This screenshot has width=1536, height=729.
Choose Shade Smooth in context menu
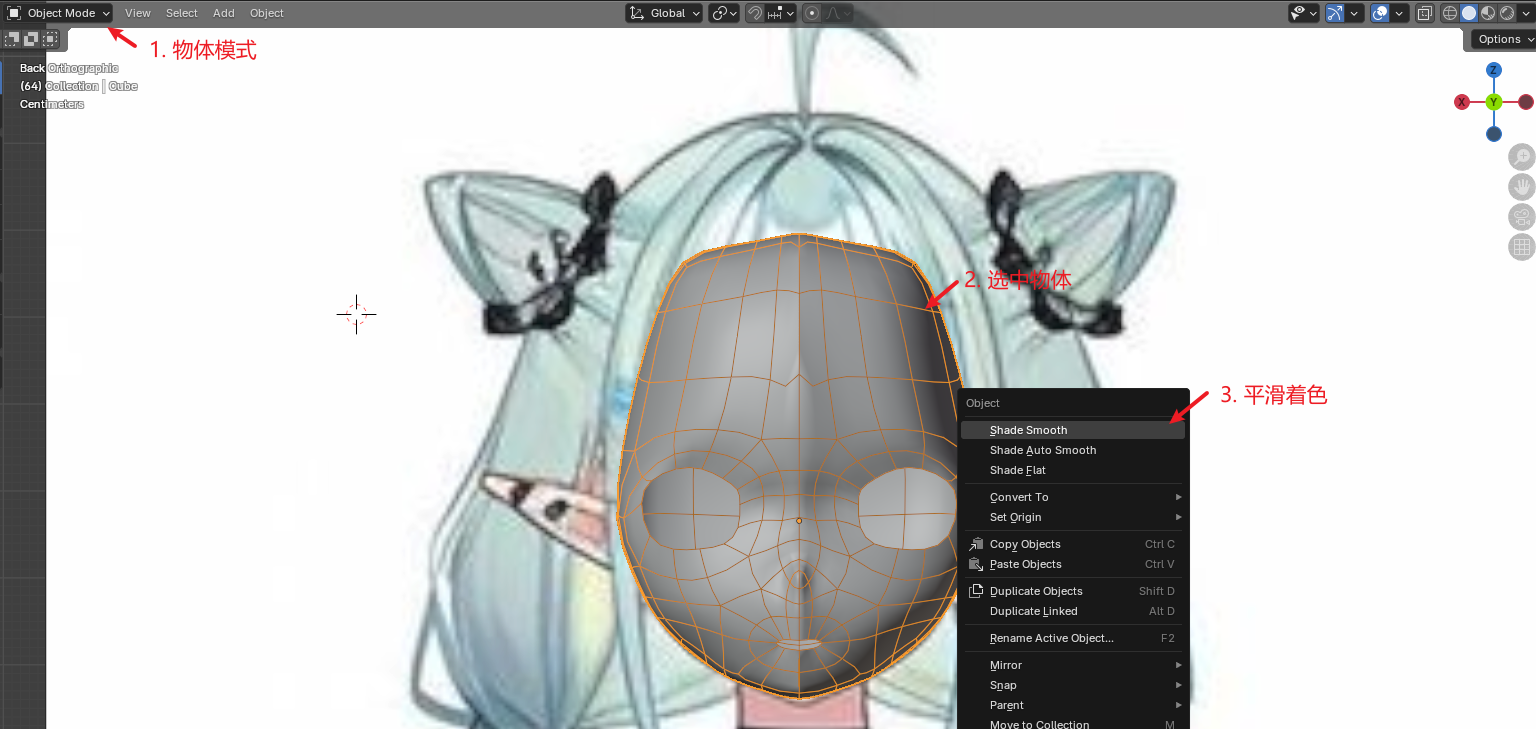click(x=1072, y=430)
